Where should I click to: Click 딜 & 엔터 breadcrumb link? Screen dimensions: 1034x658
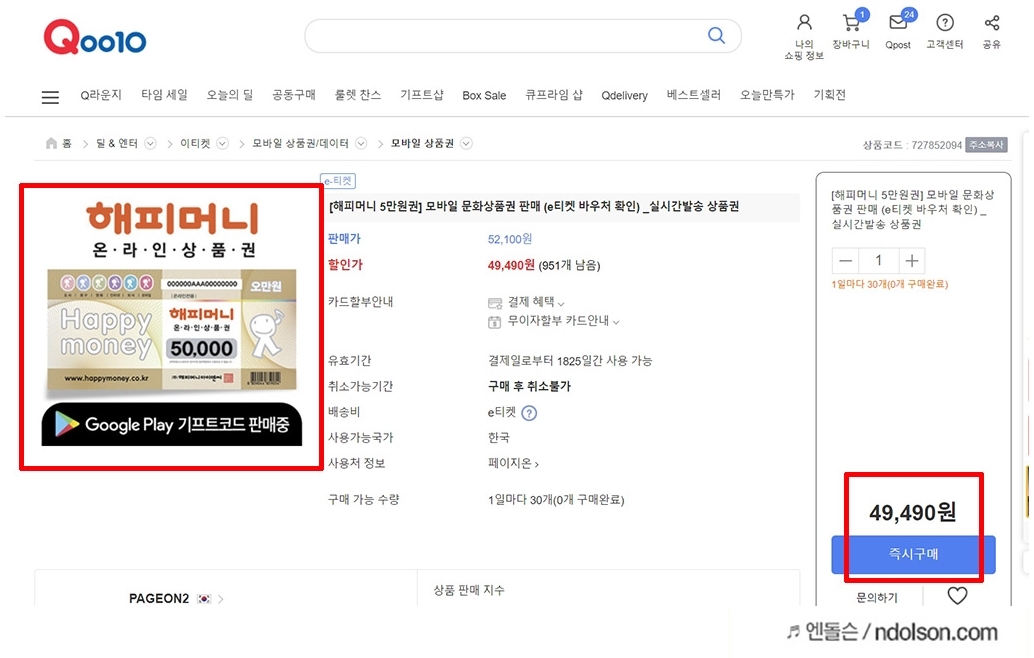117,143
